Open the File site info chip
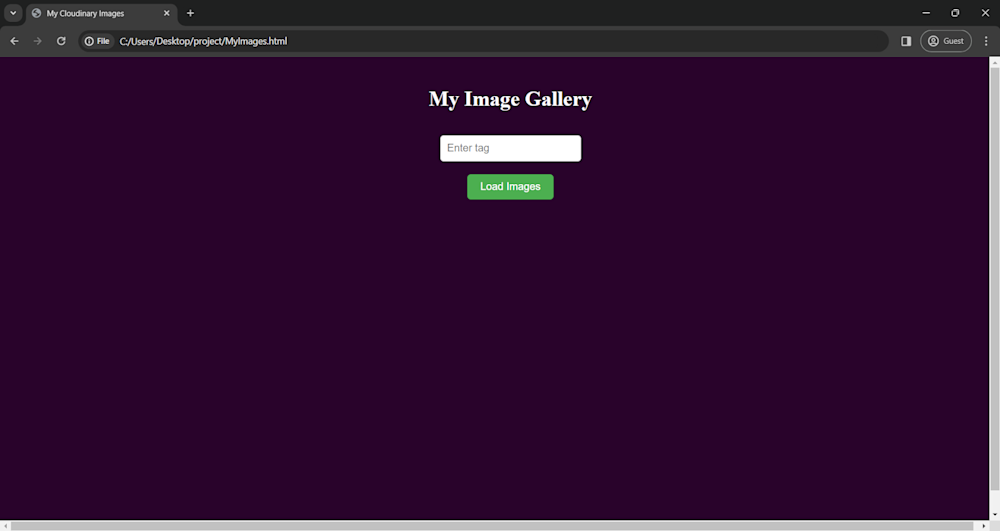 point(97,41)
